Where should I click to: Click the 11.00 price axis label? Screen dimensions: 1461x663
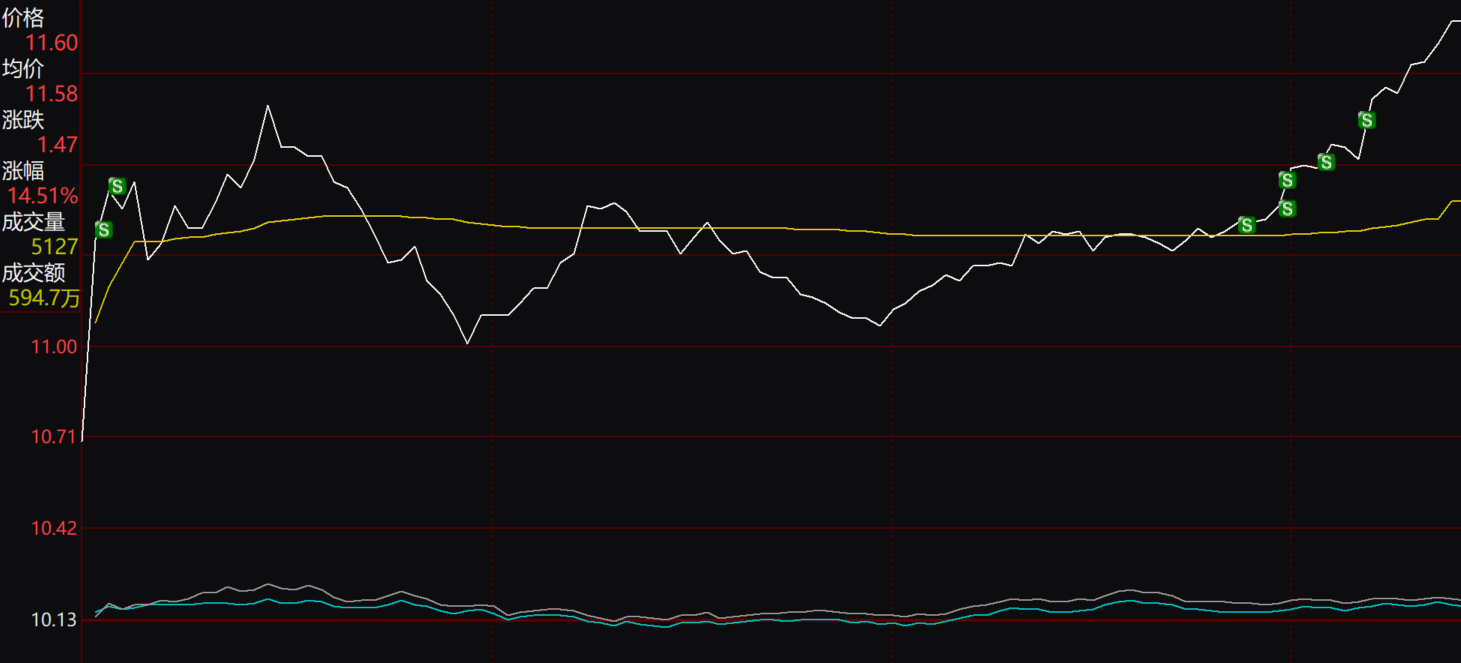click(53, 347)
